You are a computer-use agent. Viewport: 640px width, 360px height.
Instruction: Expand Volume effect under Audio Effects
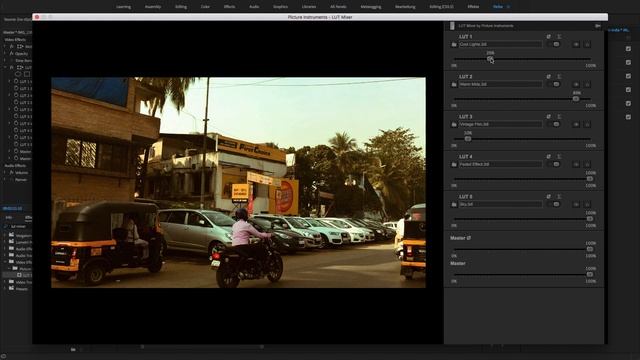coord(5,173)
